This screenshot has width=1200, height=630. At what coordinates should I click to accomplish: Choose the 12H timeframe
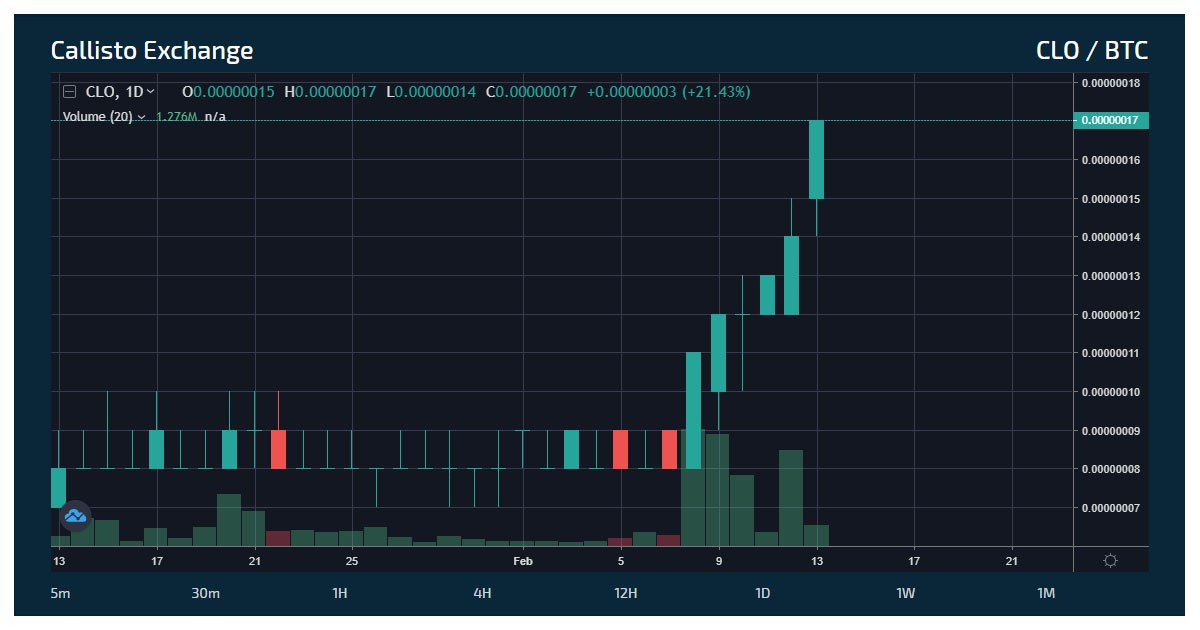(x=625, y=594)
